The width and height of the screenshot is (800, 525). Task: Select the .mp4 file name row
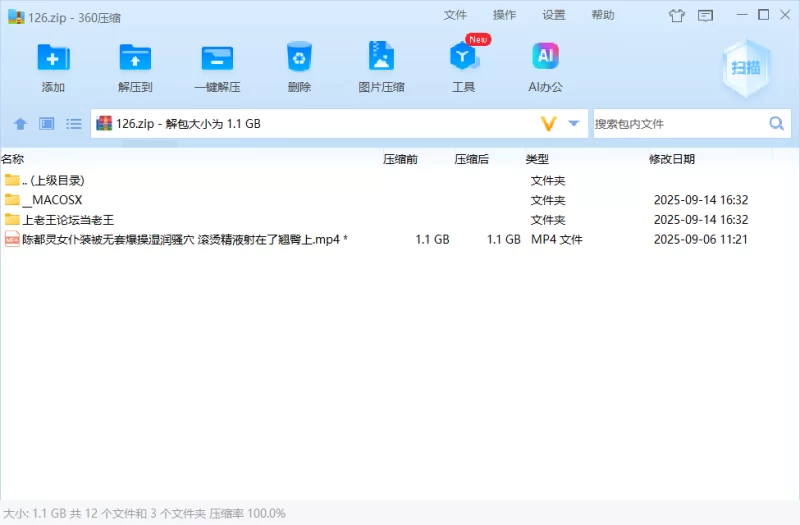(x=185, y=239)
